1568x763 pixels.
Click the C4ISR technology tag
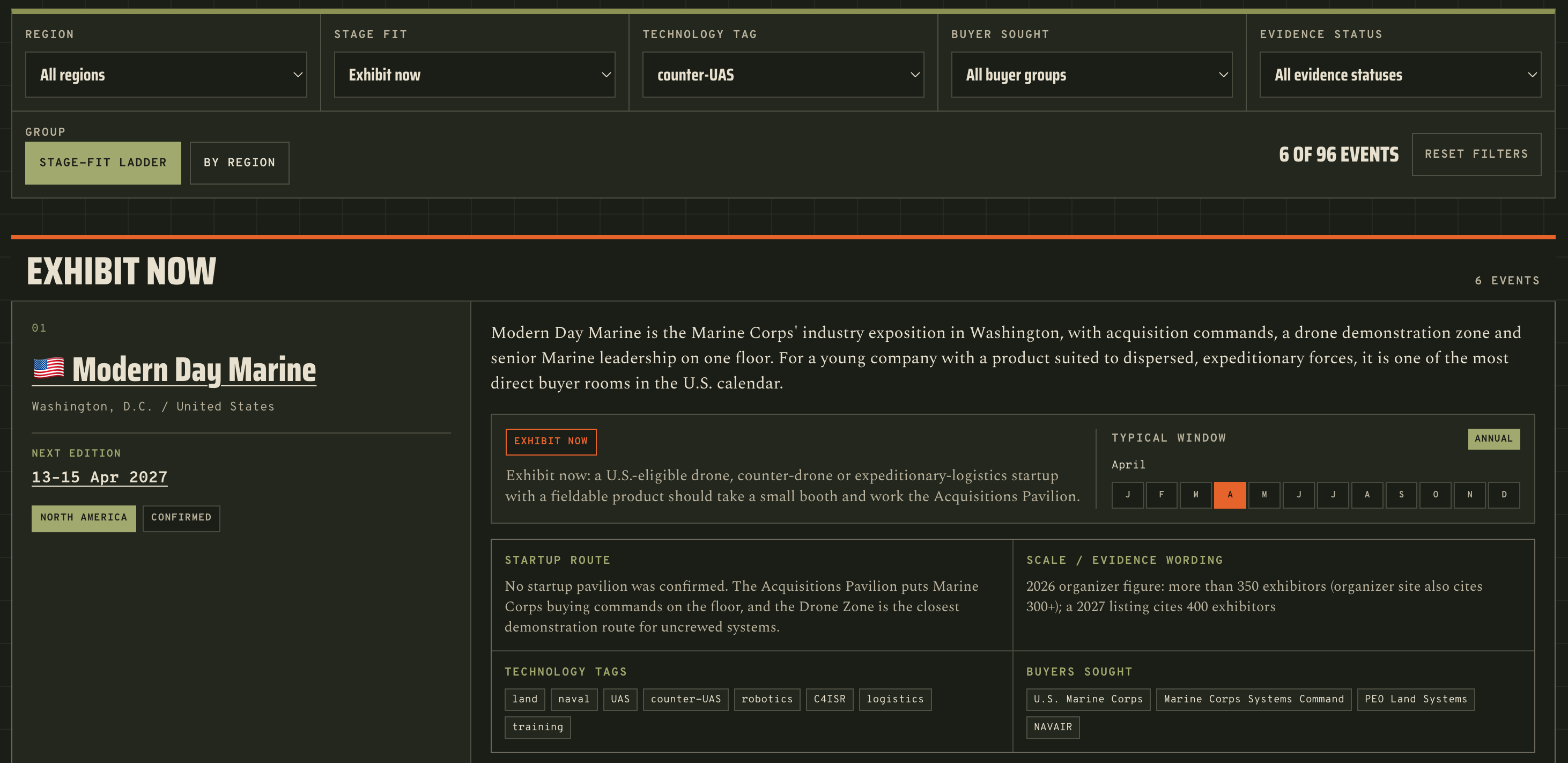coord(830,699)
